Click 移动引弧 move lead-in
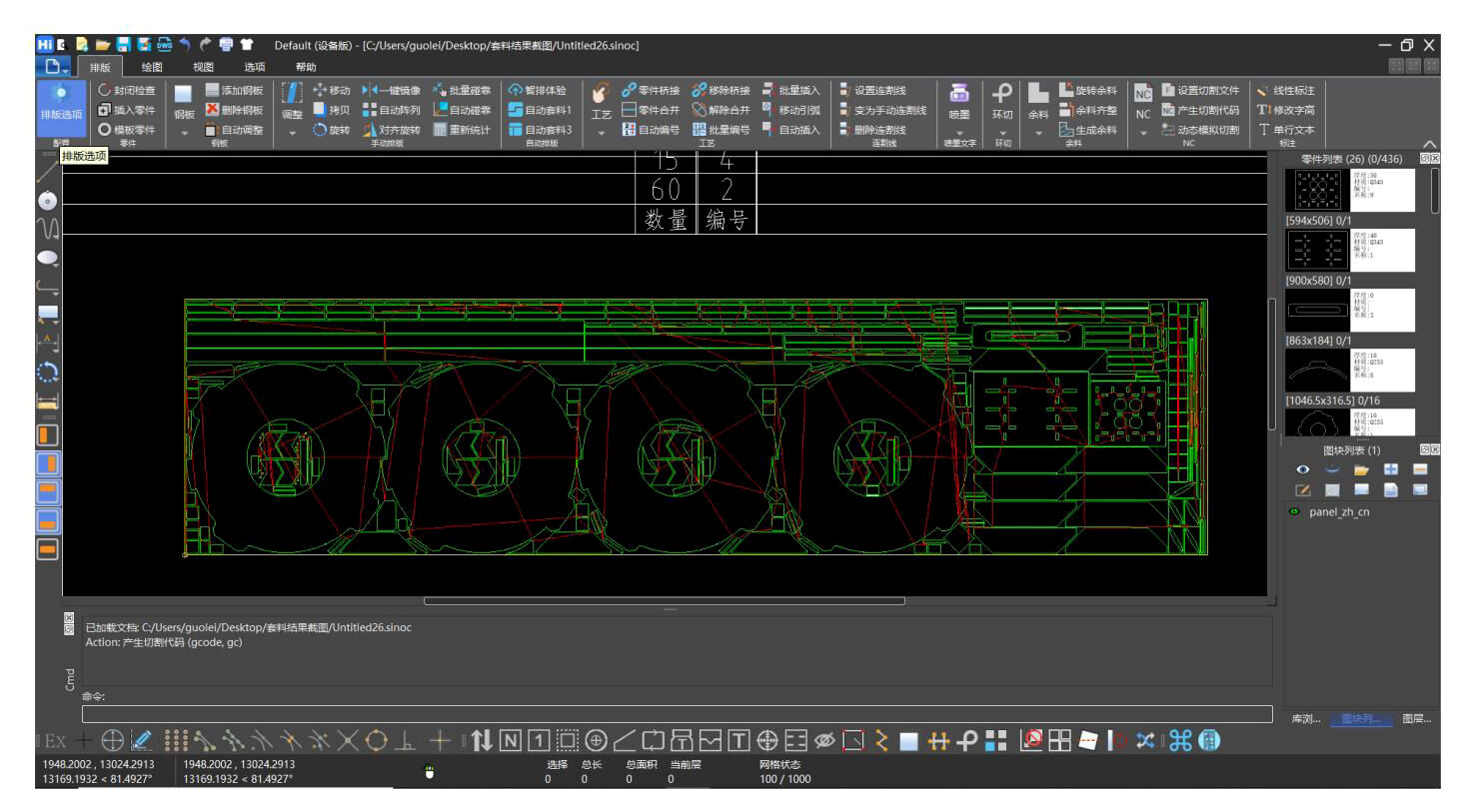Screen dimensions: 1469x812 coord(791,110)
